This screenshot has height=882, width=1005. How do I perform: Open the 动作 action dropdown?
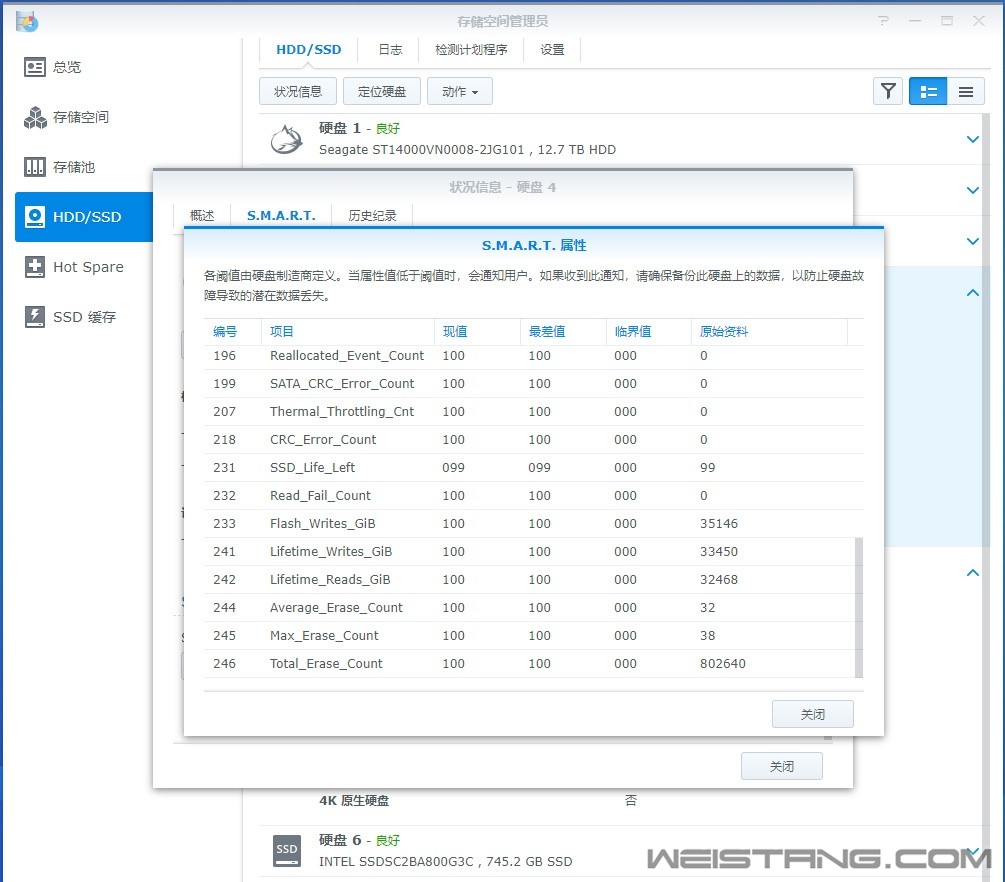[x=460, y=92]
